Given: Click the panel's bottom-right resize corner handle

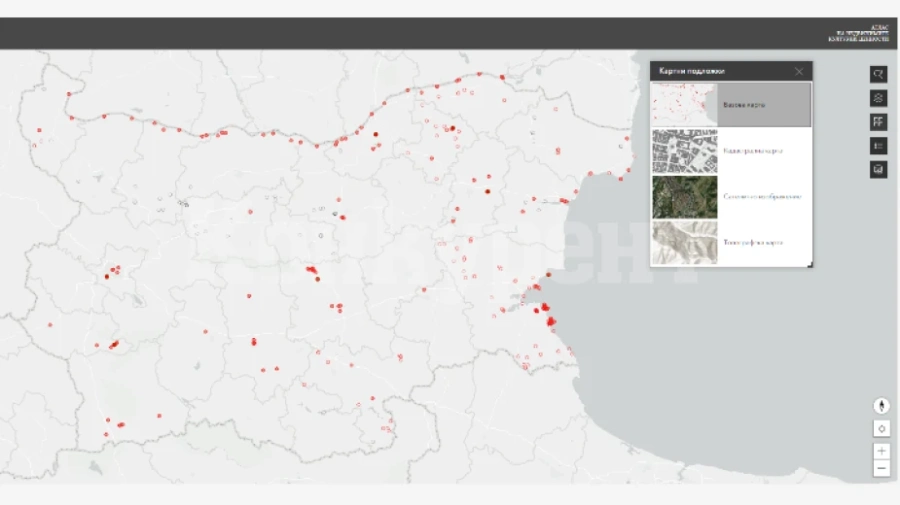Looking at the screenshot, I should point(810,265).
